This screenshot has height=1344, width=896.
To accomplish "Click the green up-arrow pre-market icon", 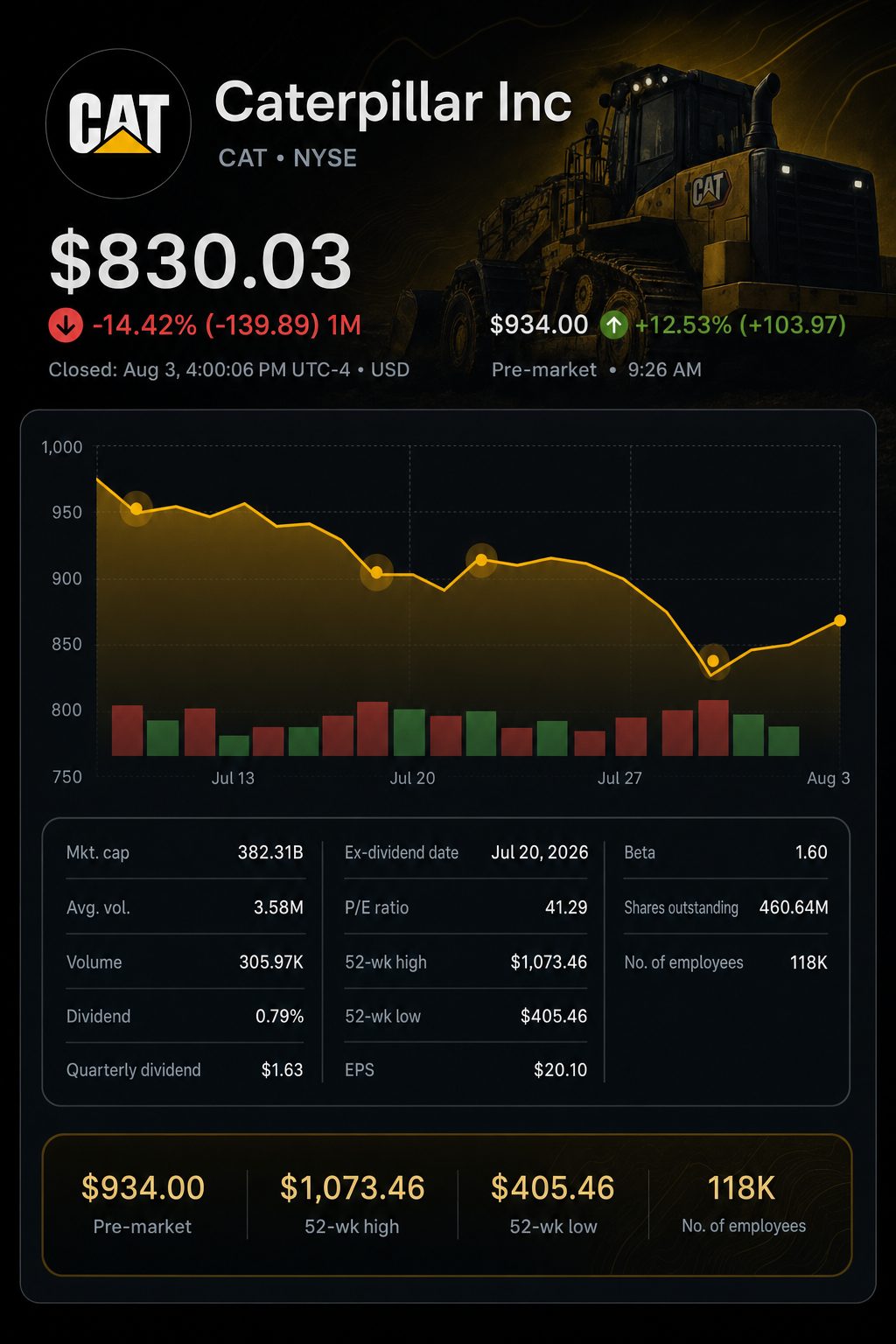I will 614,325.
